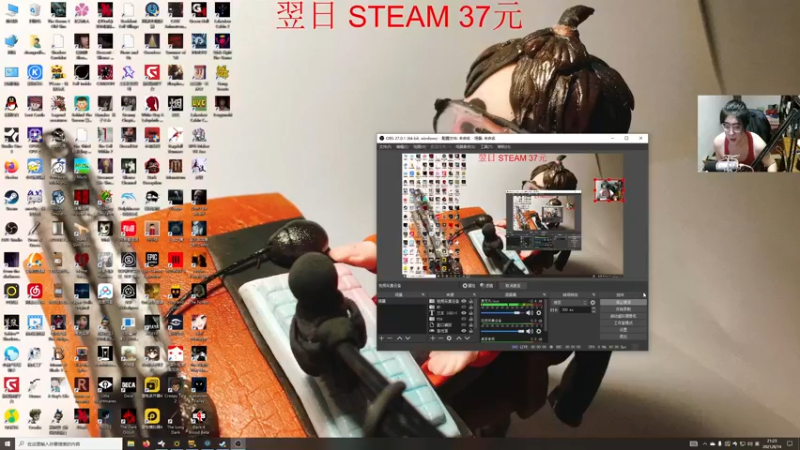Hide the display capture source eye icon
This screenshot has width=800, height=450.
coord(463,331)
